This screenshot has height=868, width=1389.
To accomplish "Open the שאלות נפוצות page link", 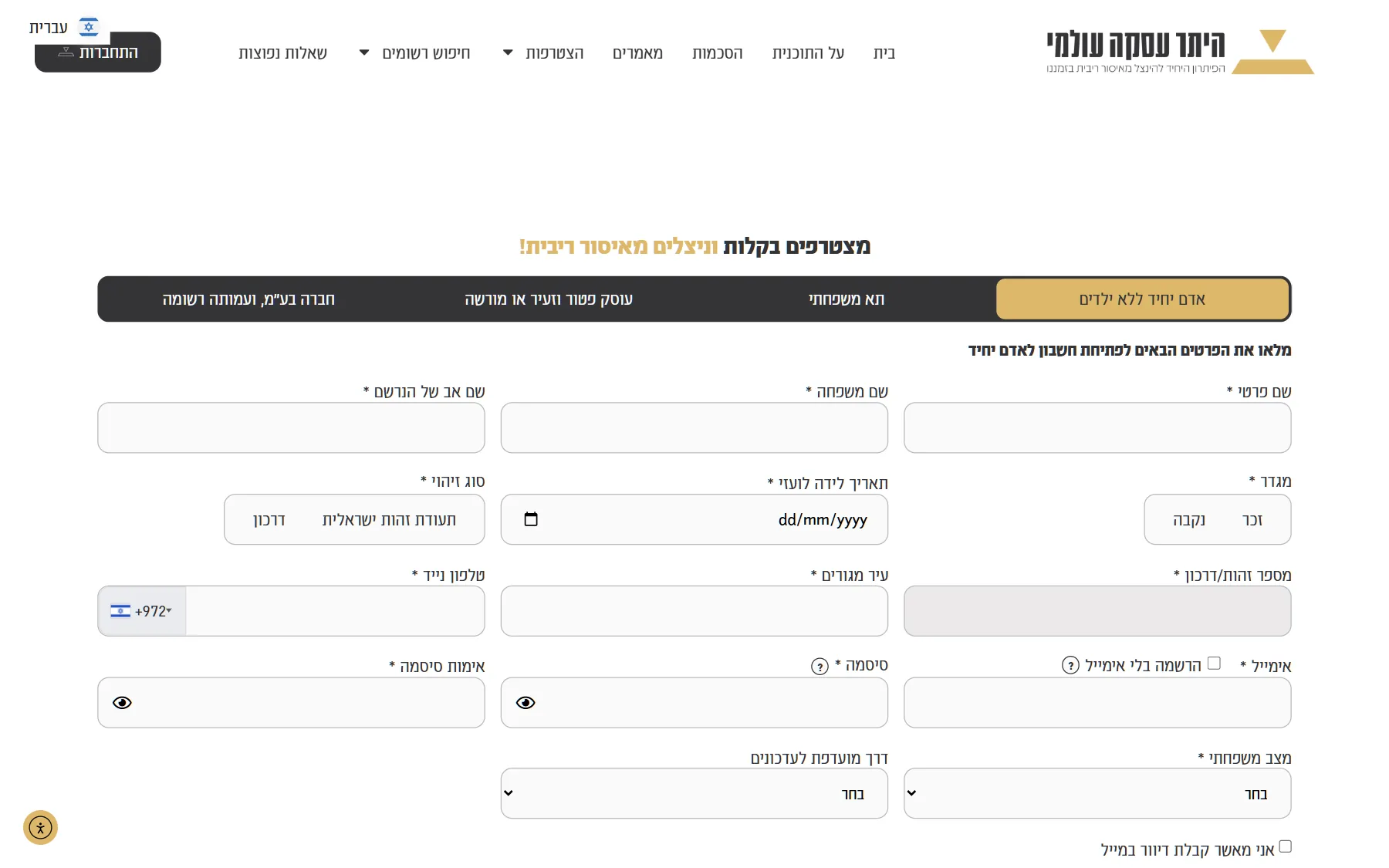I will (x=282, y=53).
